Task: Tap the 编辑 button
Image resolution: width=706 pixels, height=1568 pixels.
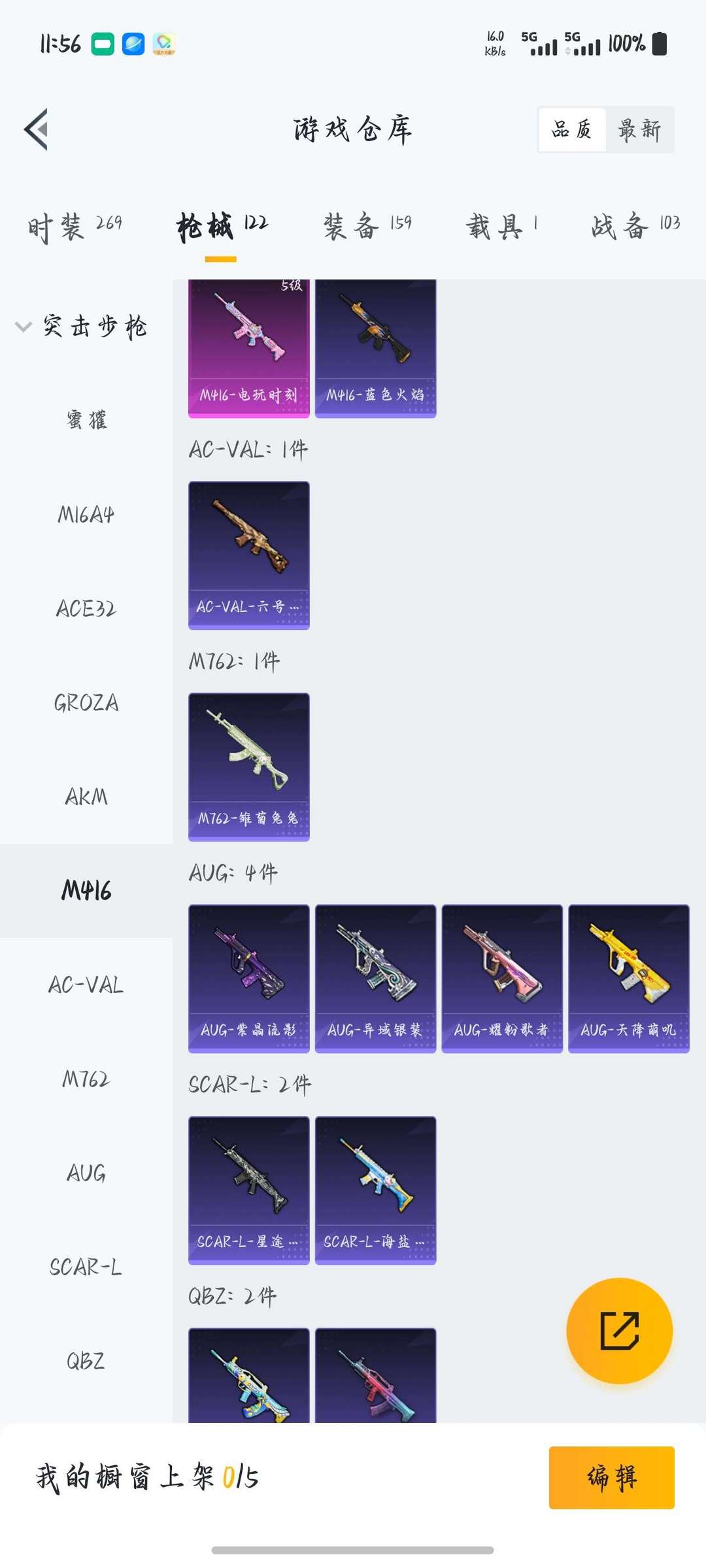Action: [611, 1477]
